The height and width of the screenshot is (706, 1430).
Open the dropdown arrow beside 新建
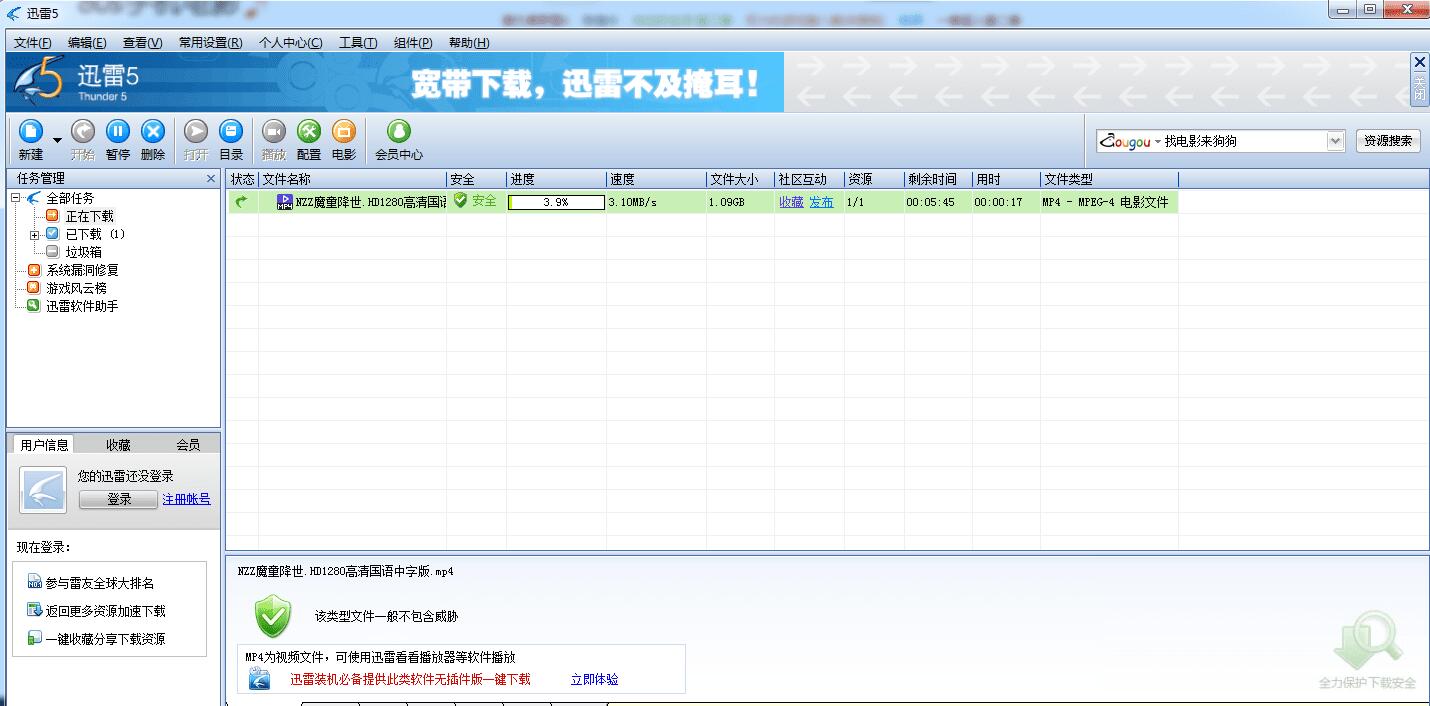point(57,140)
